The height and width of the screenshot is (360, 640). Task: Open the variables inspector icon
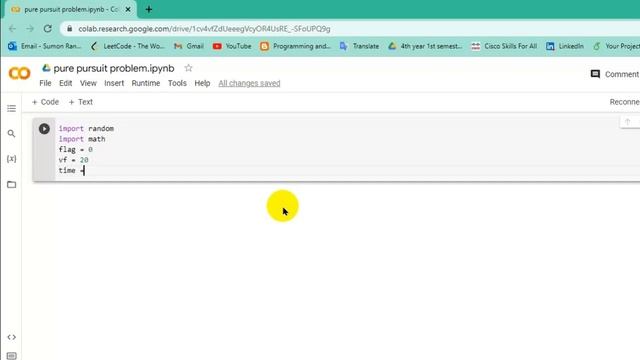pyautogui.click(x=11, y=159)
